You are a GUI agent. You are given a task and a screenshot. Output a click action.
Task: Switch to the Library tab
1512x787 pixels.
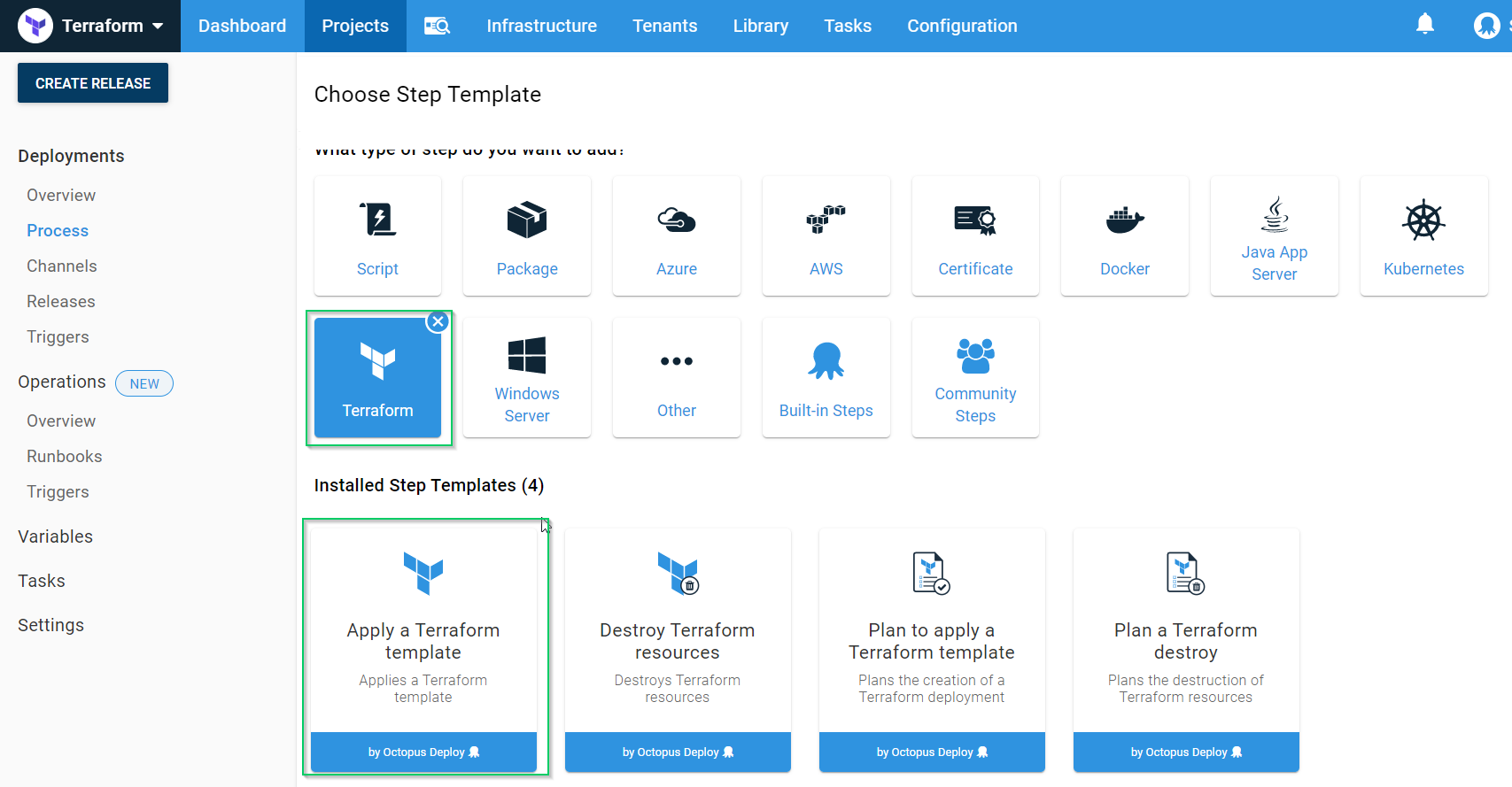click(x=760, y=26)
